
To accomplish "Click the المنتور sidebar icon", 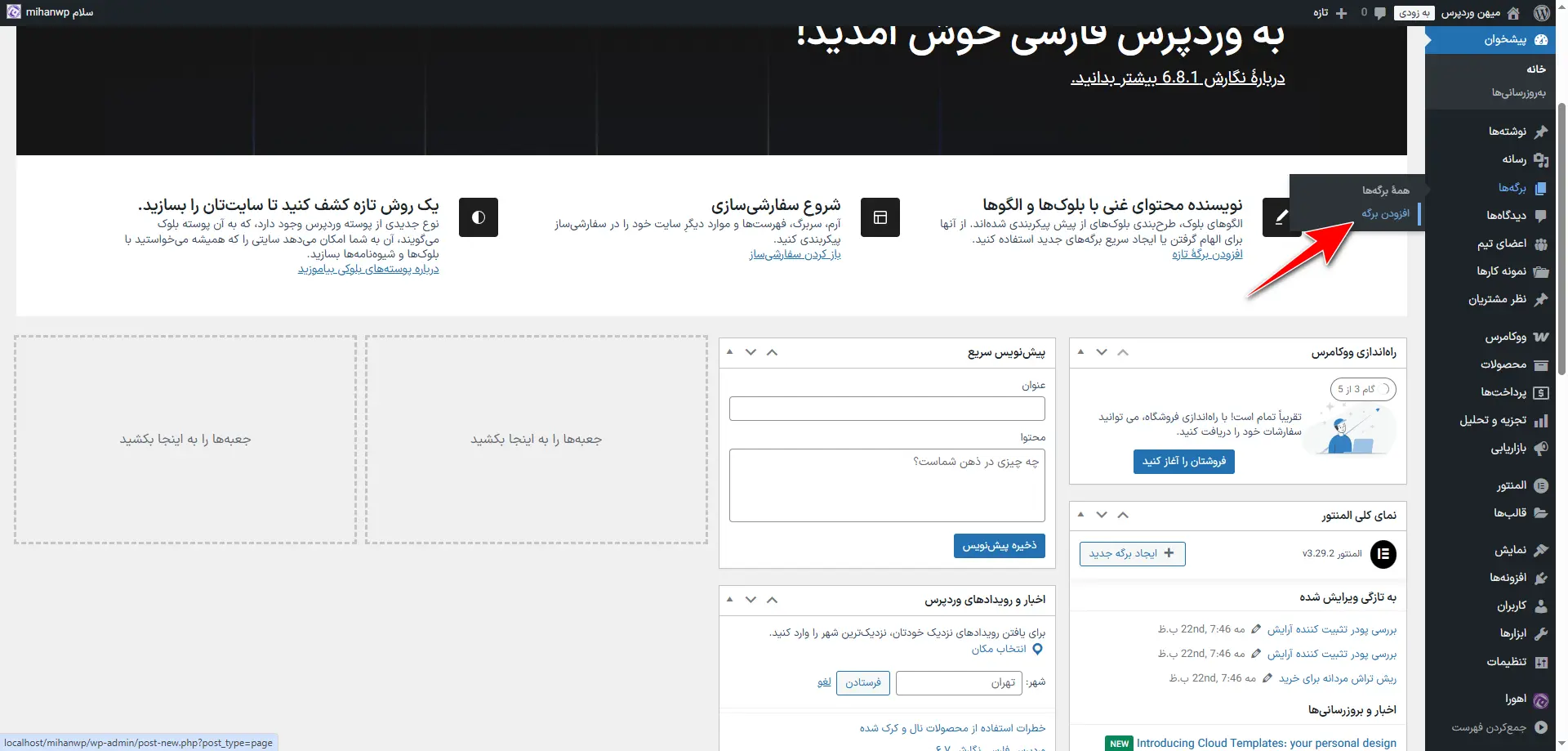I will (x=1540, y=485).
